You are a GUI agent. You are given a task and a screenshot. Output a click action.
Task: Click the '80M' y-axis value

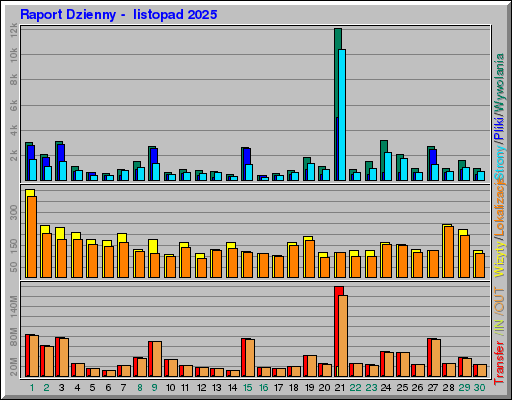[14, 337]
